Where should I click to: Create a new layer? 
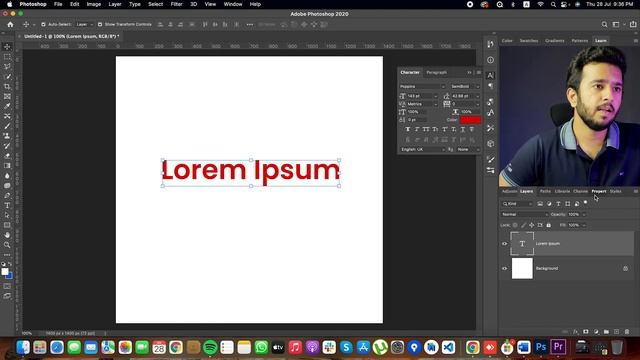(x=616, y=332)
